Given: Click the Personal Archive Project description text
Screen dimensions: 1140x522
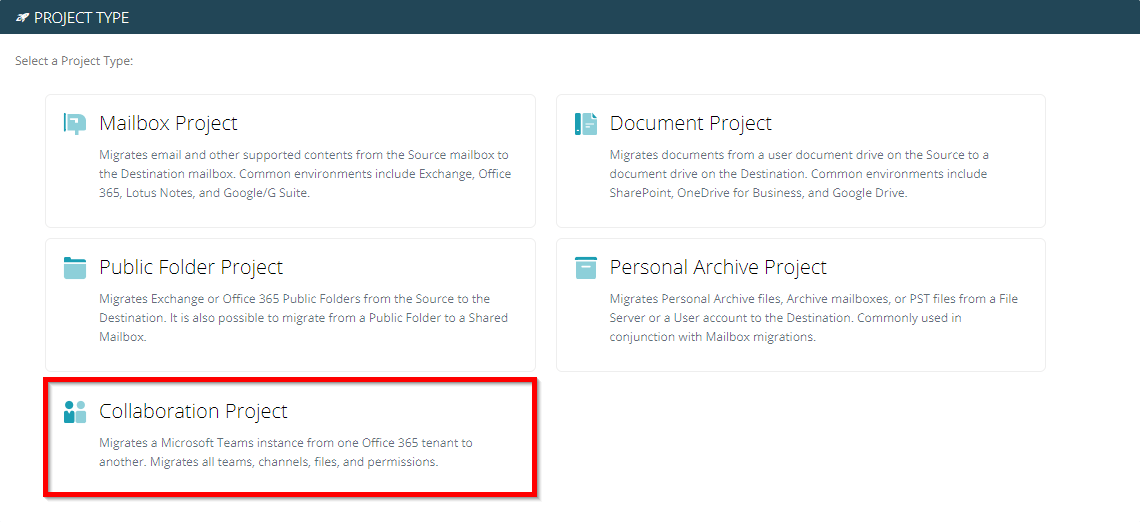Looking at the screenshot, I should point(813,318).
